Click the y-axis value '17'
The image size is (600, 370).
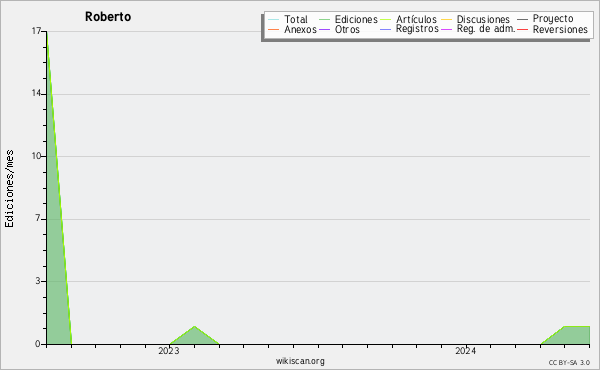click(x=36, y=31)
